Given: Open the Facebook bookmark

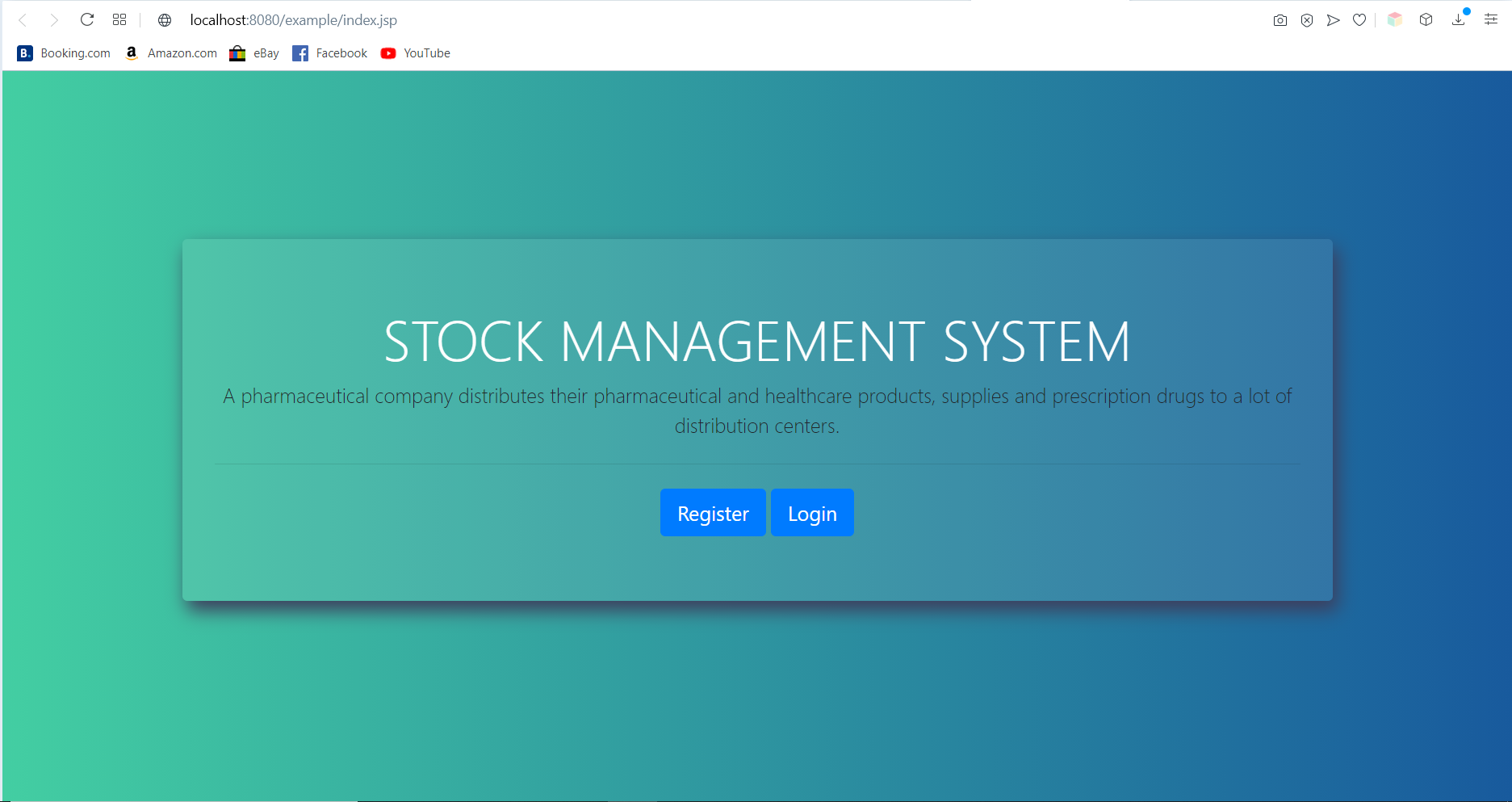Looking at the screenshot, I should [329, 53].
